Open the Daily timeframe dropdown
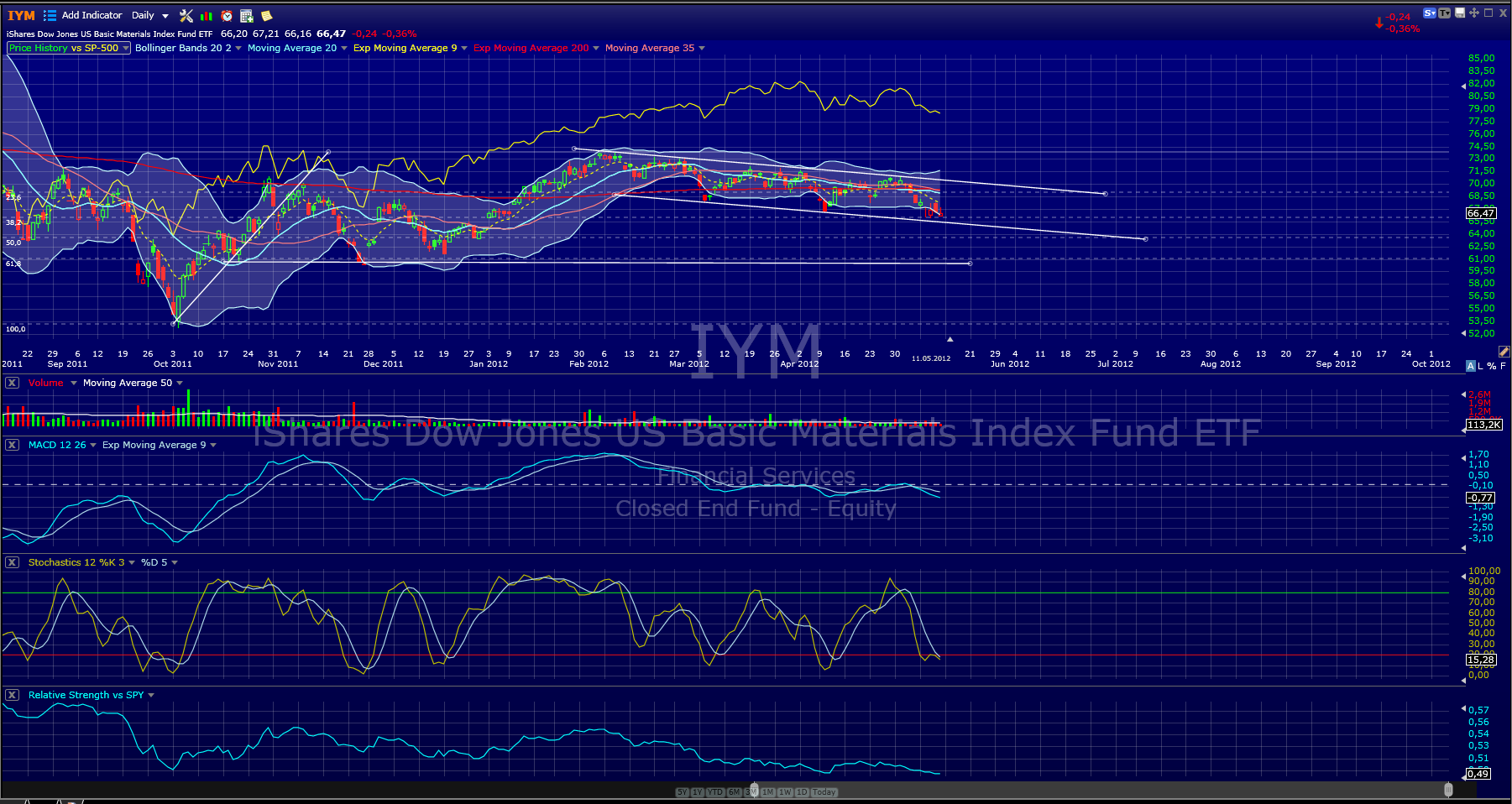This screenshot has width=1512, height=804. [150, 15]
